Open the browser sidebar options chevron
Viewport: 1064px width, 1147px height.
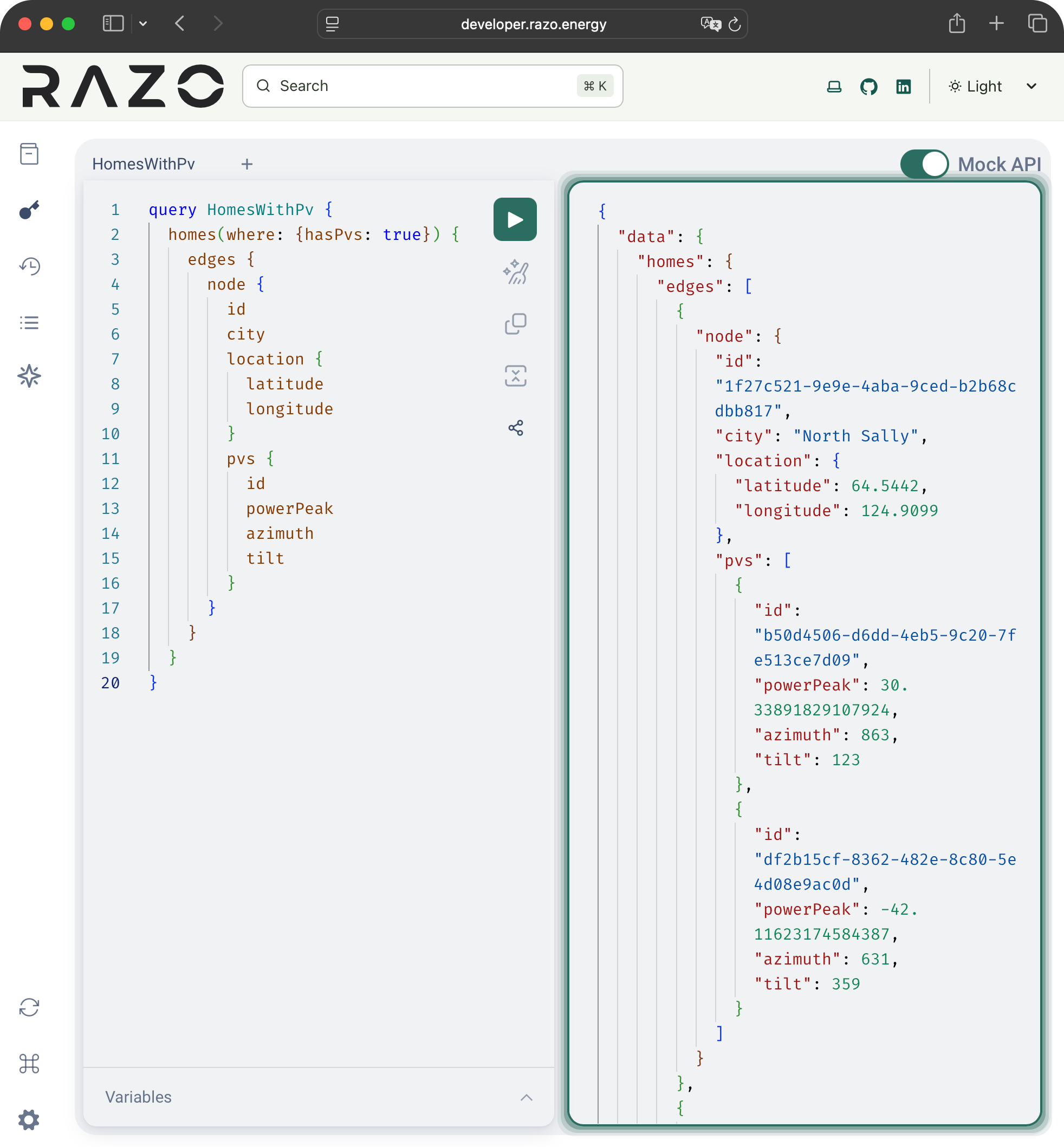coord(144,24)
